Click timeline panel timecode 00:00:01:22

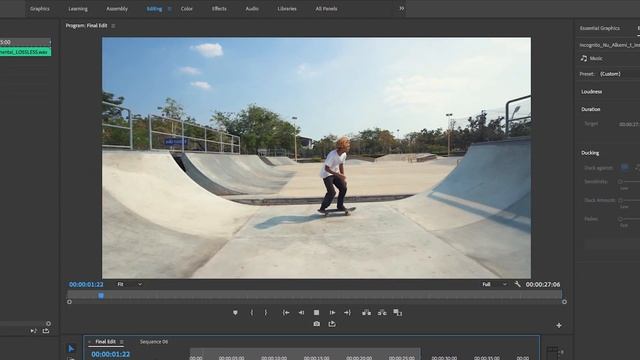(111, 354)
